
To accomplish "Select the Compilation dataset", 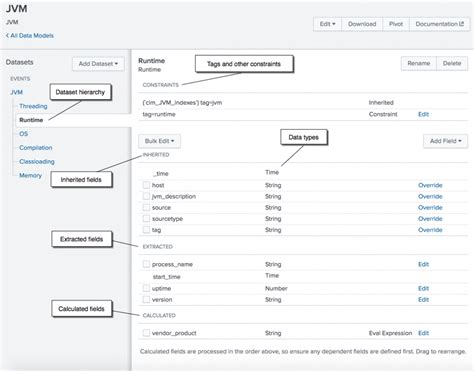I will click(36, 148).
